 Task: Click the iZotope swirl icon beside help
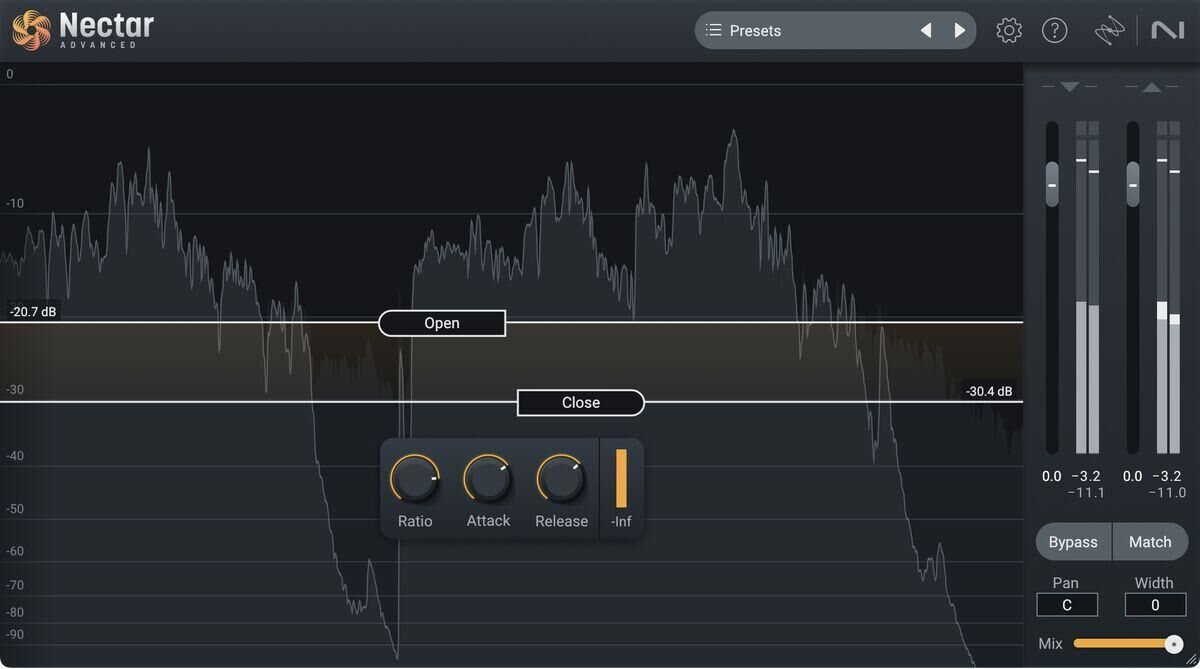coord(1109,32)
